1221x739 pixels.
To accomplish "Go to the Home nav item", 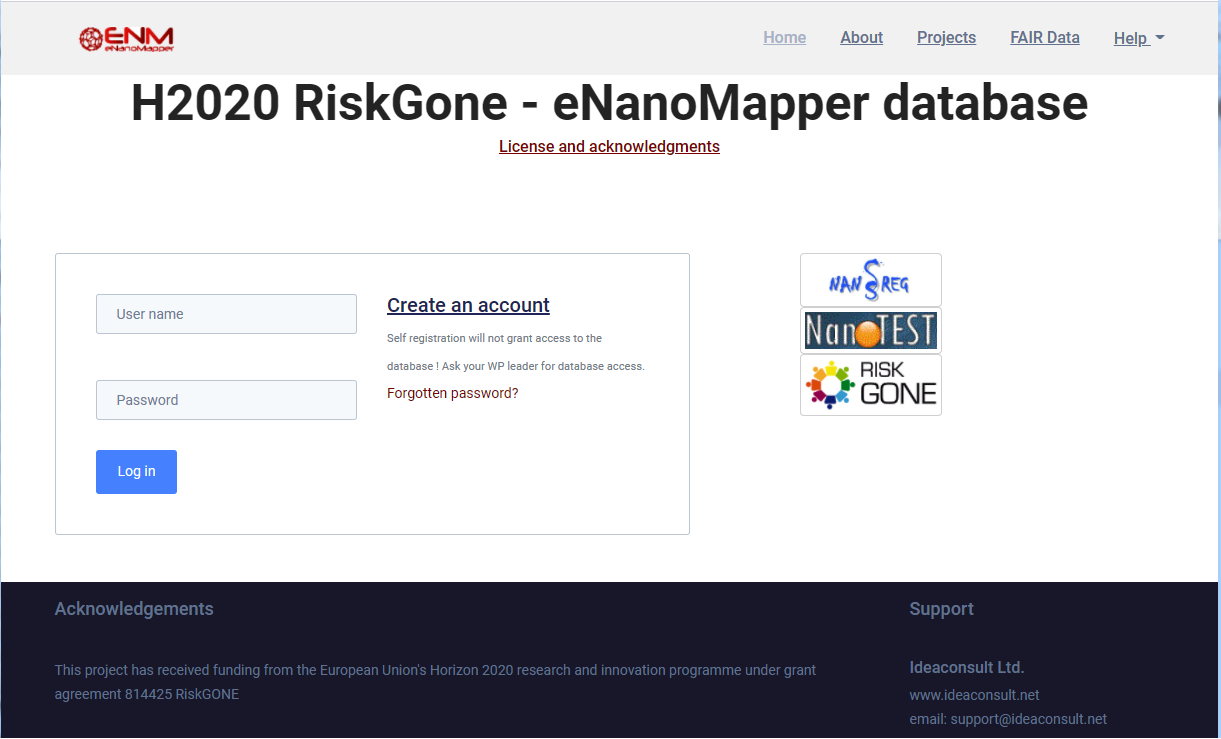I will click(x=784, y=38).
